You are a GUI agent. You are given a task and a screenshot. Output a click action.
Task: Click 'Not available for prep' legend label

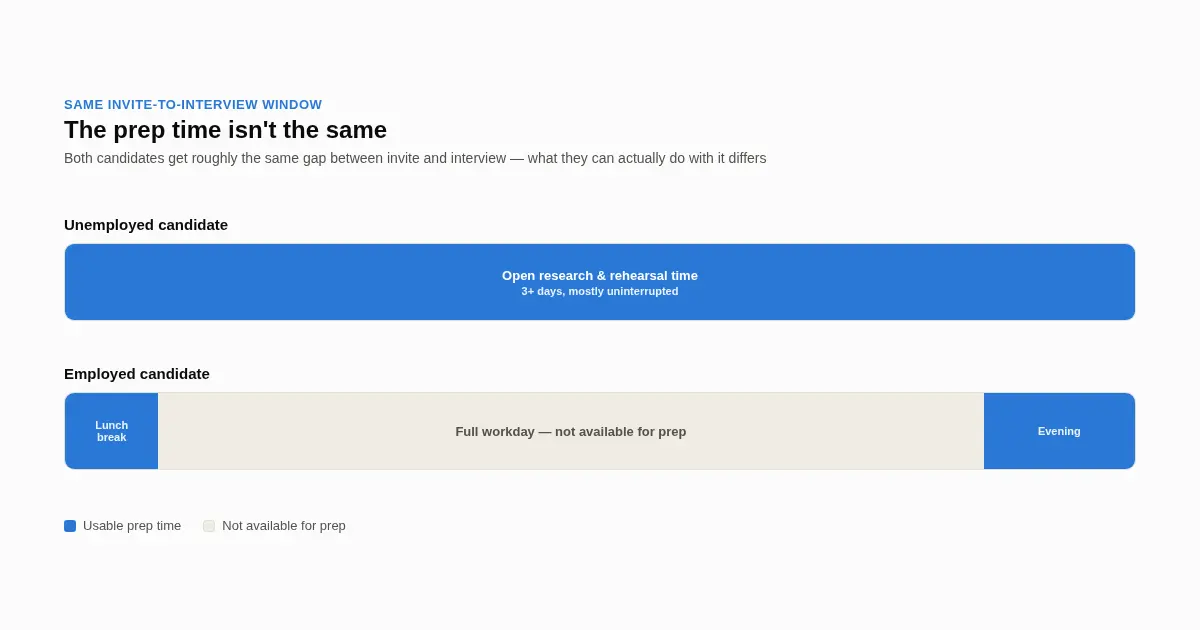click(284, 526)
